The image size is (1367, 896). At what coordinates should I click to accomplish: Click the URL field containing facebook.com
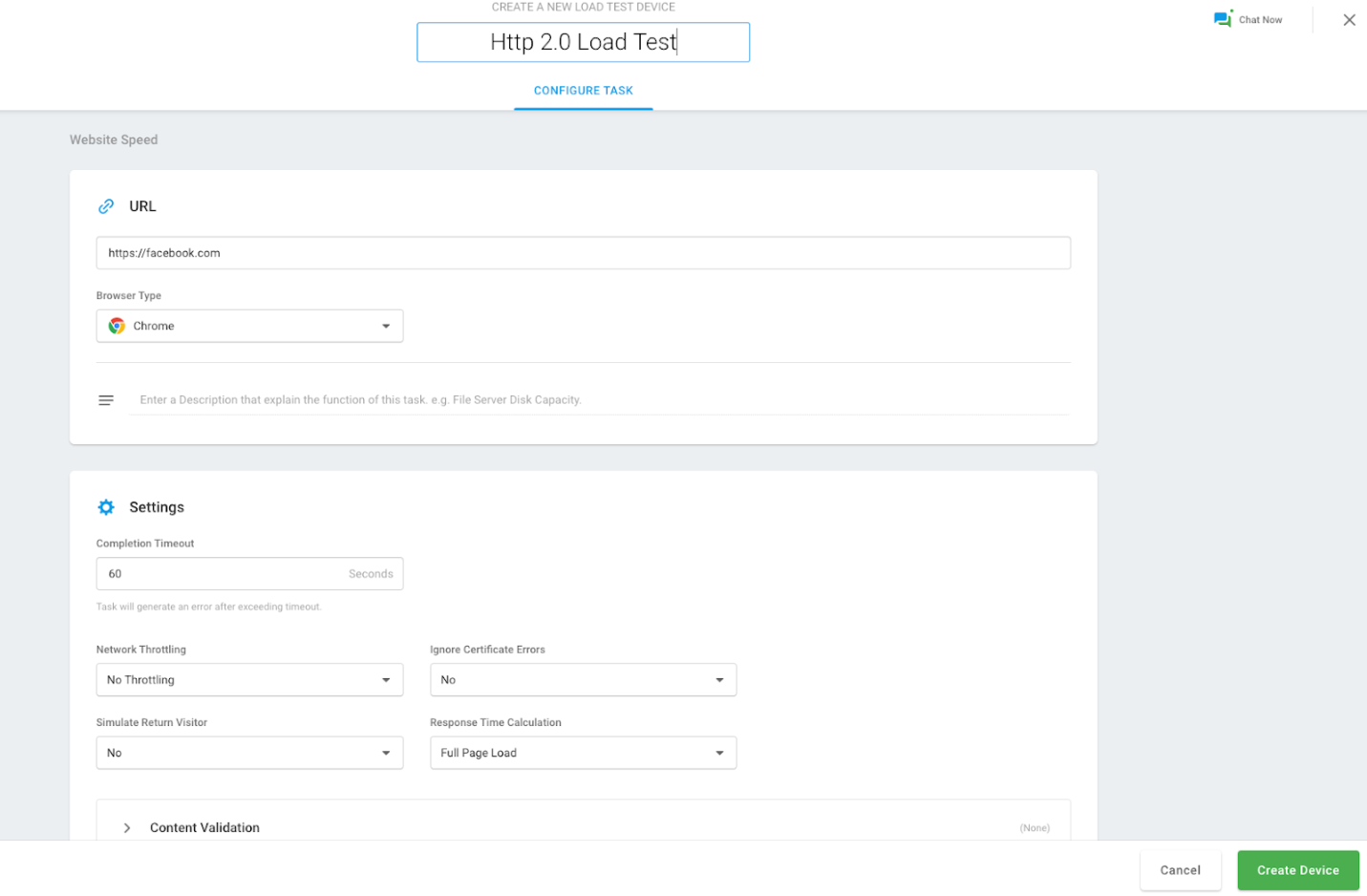click(583, 252)
